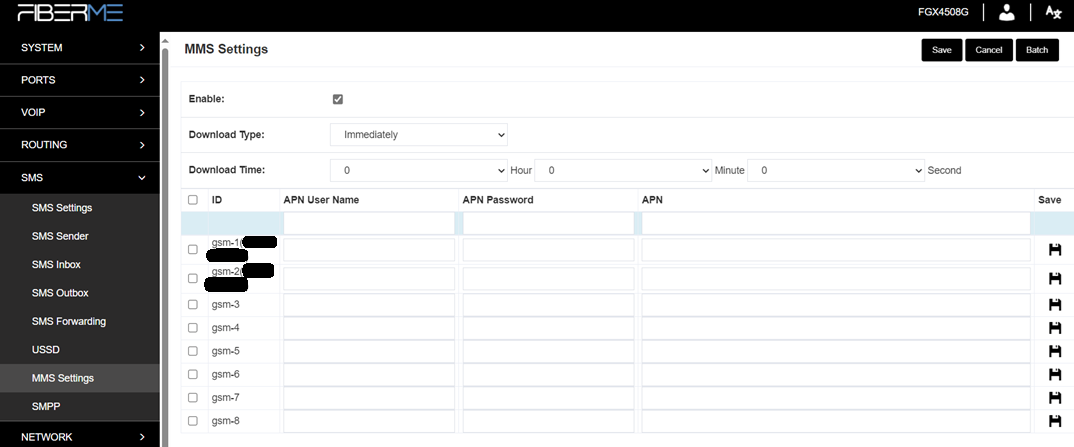Click the save disk icon for gsm-6
1074x447 pixels.
(x=1055, y=374)
